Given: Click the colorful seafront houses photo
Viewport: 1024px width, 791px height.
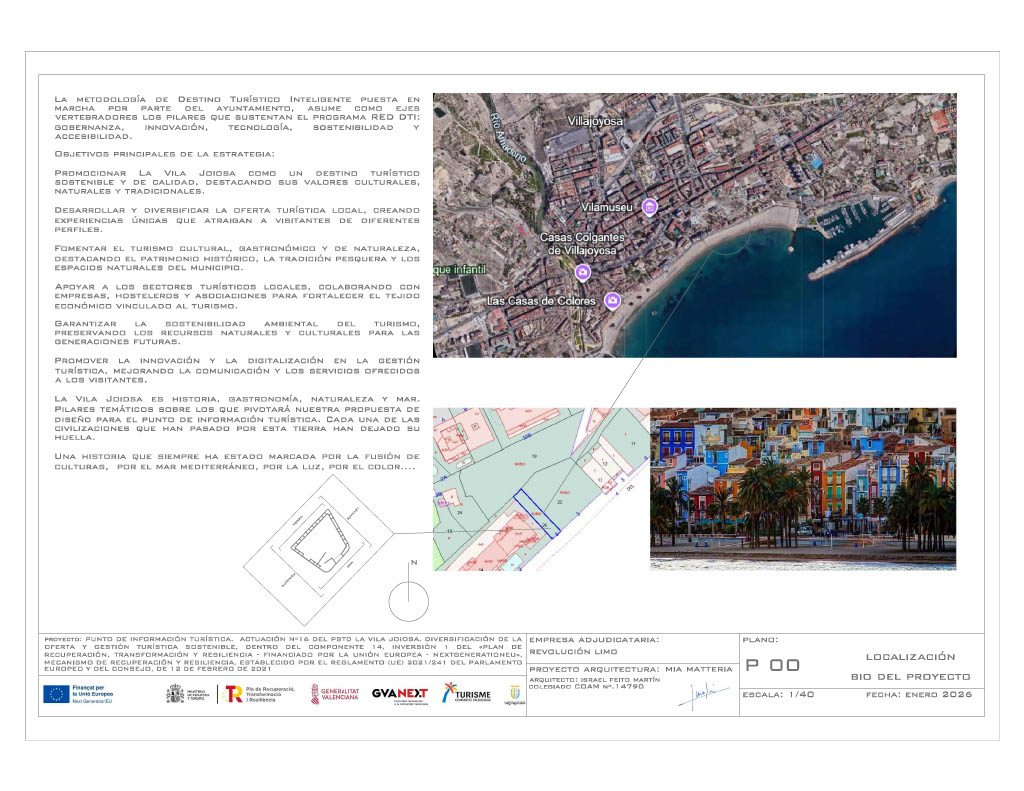Looking at the screenshot, I should coord(803,489).
